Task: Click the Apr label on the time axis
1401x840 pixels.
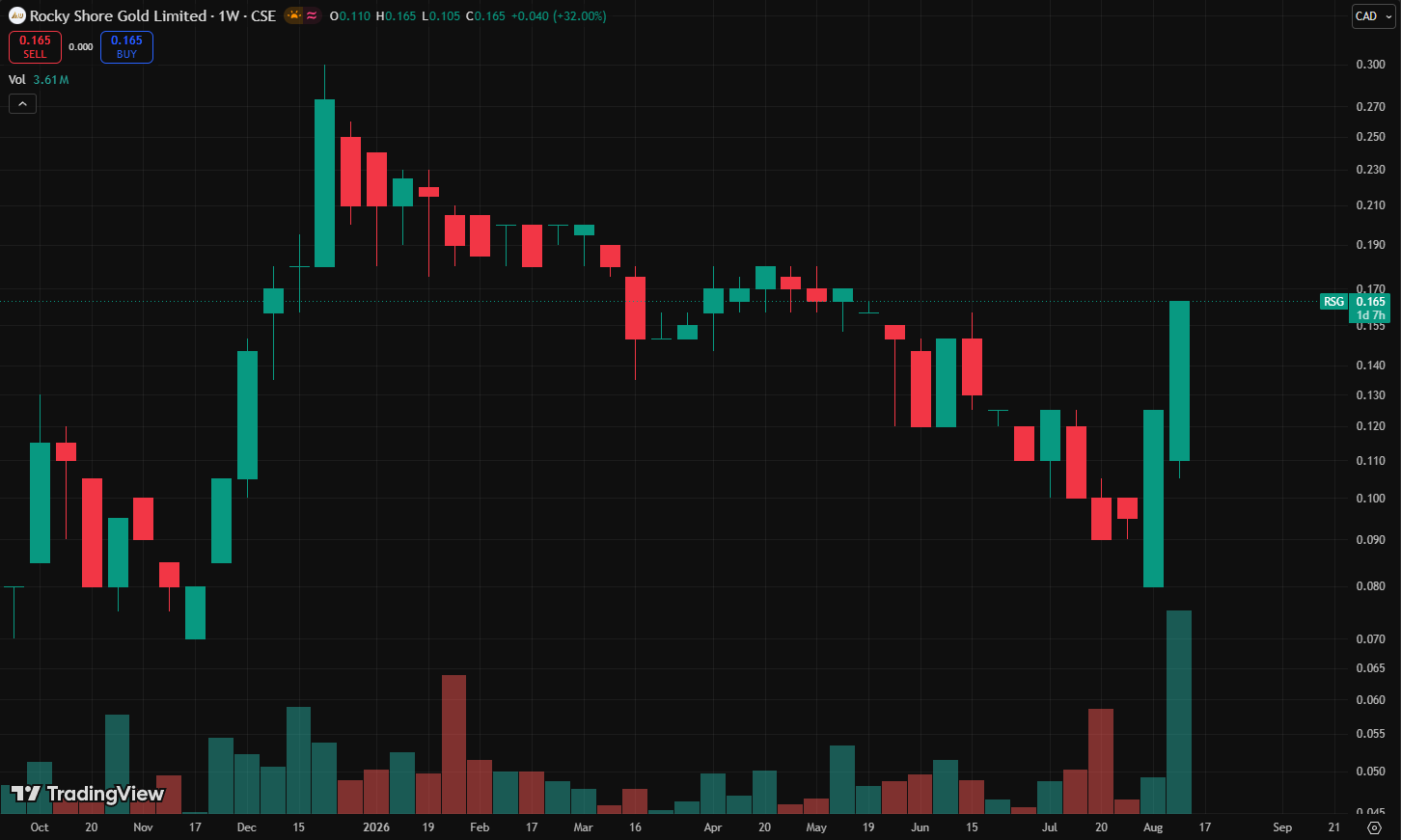Action: coord(713,827)
